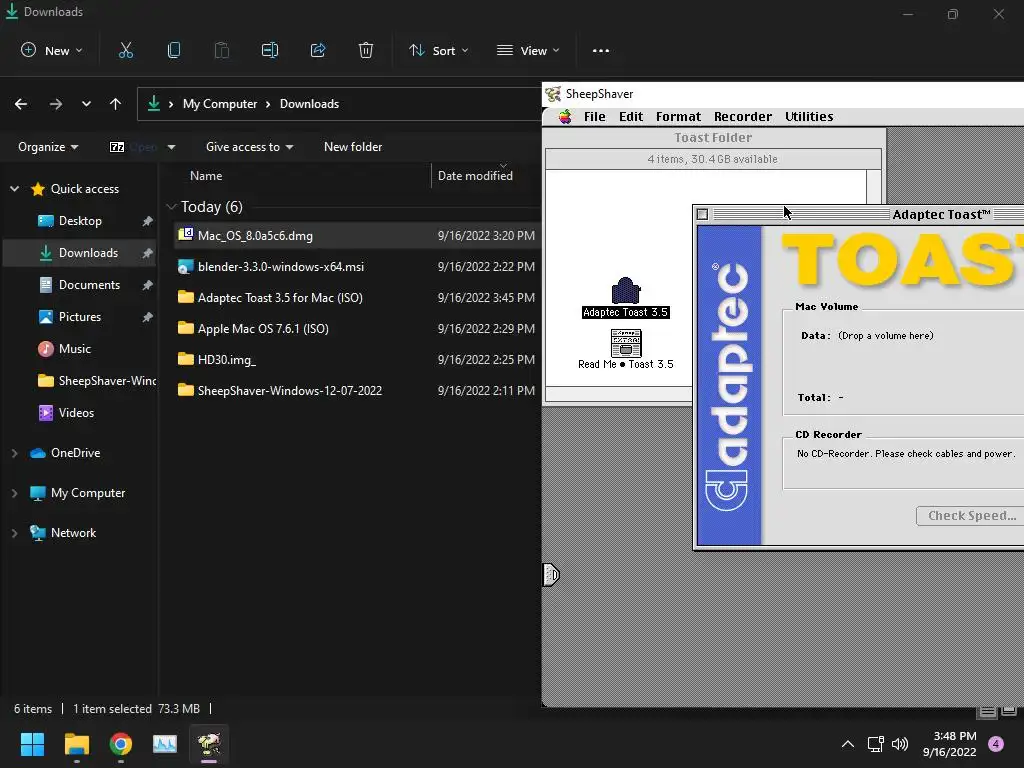Screen dimensions: 1024x768
Task: Go back with the left arrow
Action: (x=21, y=104)
